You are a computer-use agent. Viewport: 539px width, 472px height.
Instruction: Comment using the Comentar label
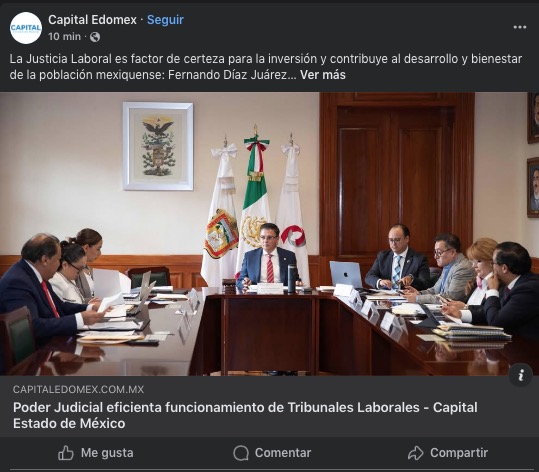pyautogui.click(x=283, y=453)
